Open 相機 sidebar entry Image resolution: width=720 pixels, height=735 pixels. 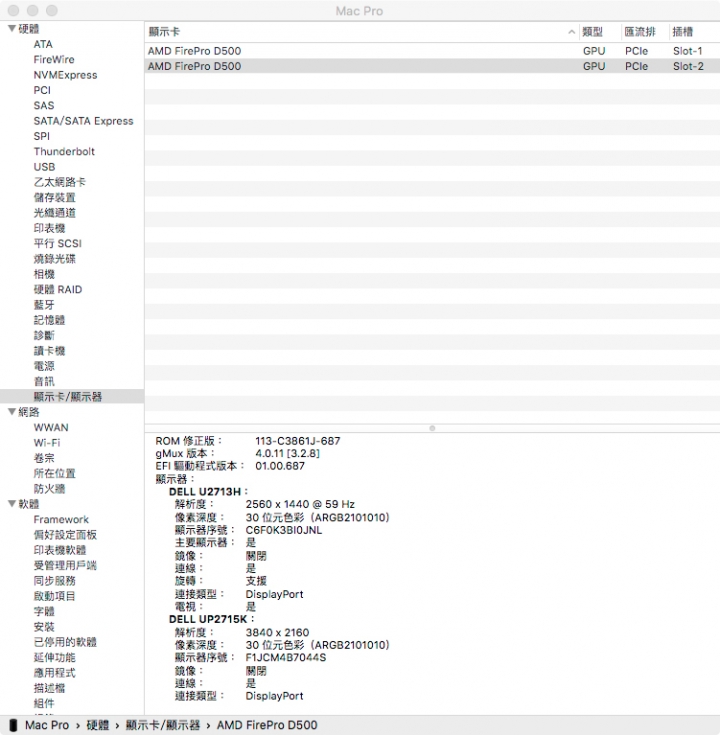44,274
